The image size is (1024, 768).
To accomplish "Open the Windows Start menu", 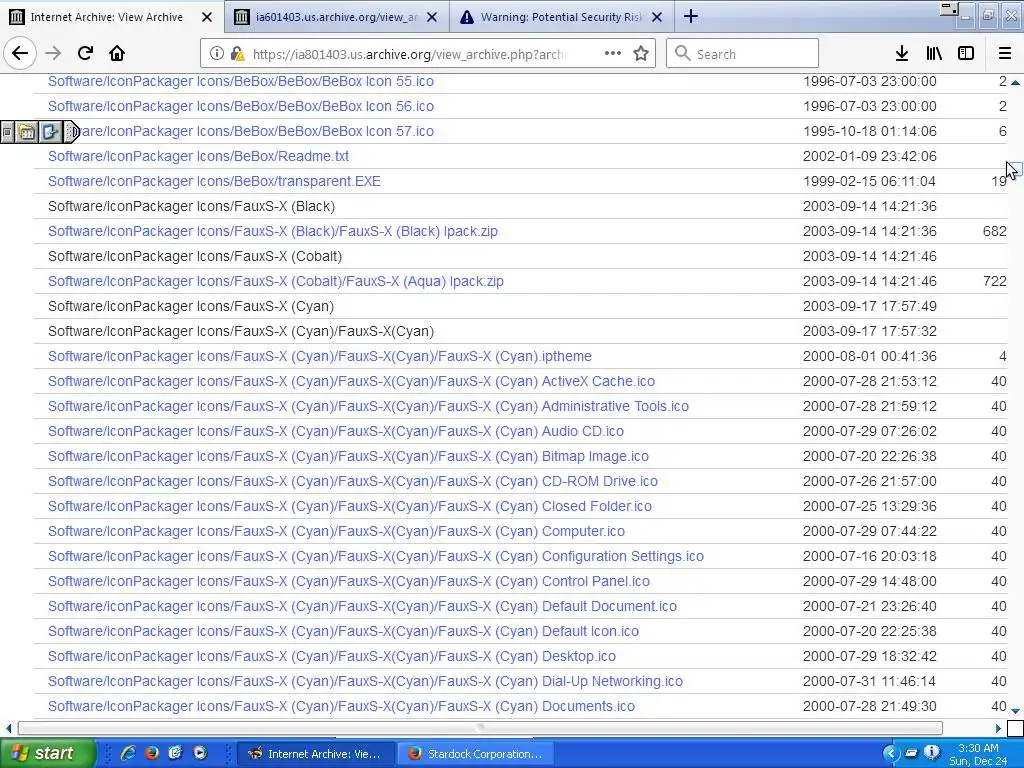I will click(48, 753).
